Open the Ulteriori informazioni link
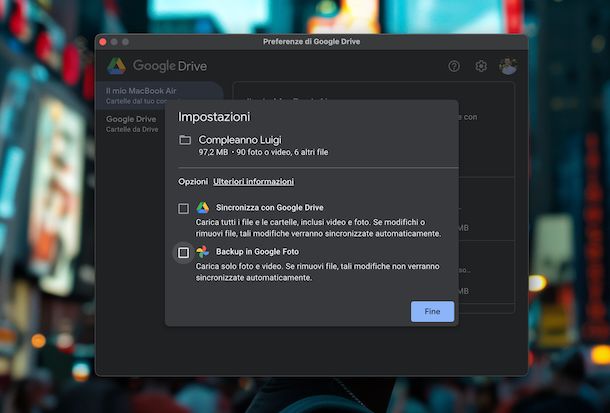This screenshot has height=413, width=610. click(253, 182)
